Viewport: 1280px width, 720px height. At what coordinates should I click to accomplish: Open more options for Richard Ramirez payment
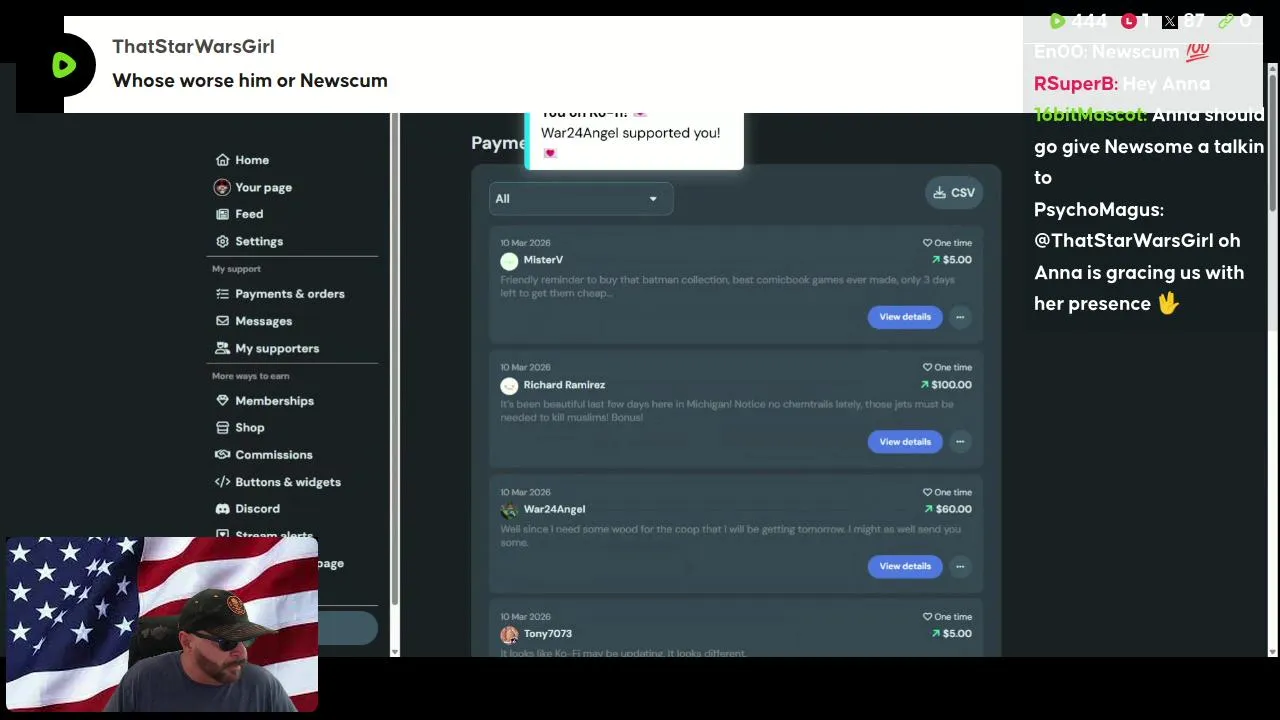(960, 442)
